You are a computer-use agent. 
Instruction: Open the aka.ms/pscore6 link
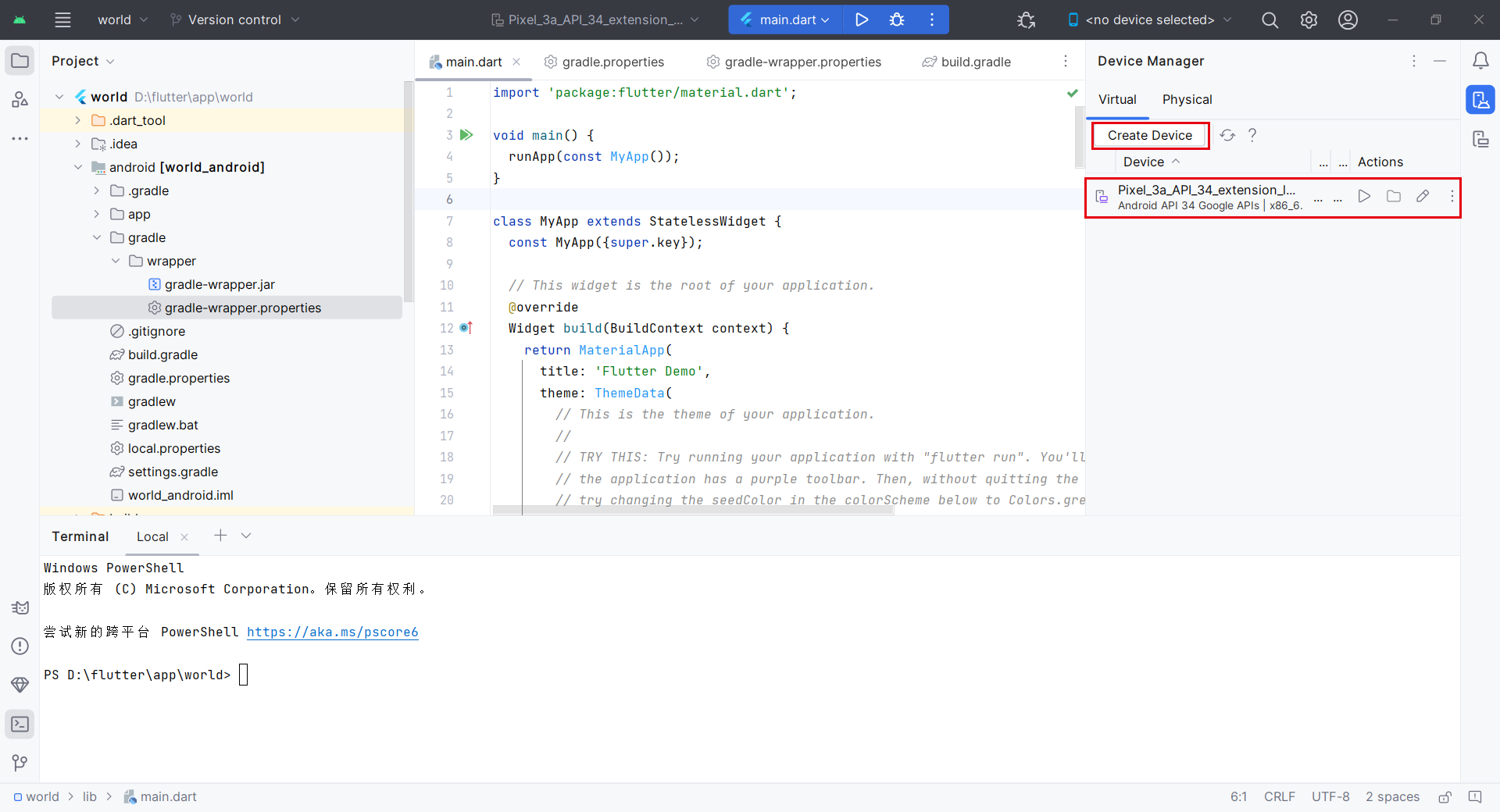333,632
